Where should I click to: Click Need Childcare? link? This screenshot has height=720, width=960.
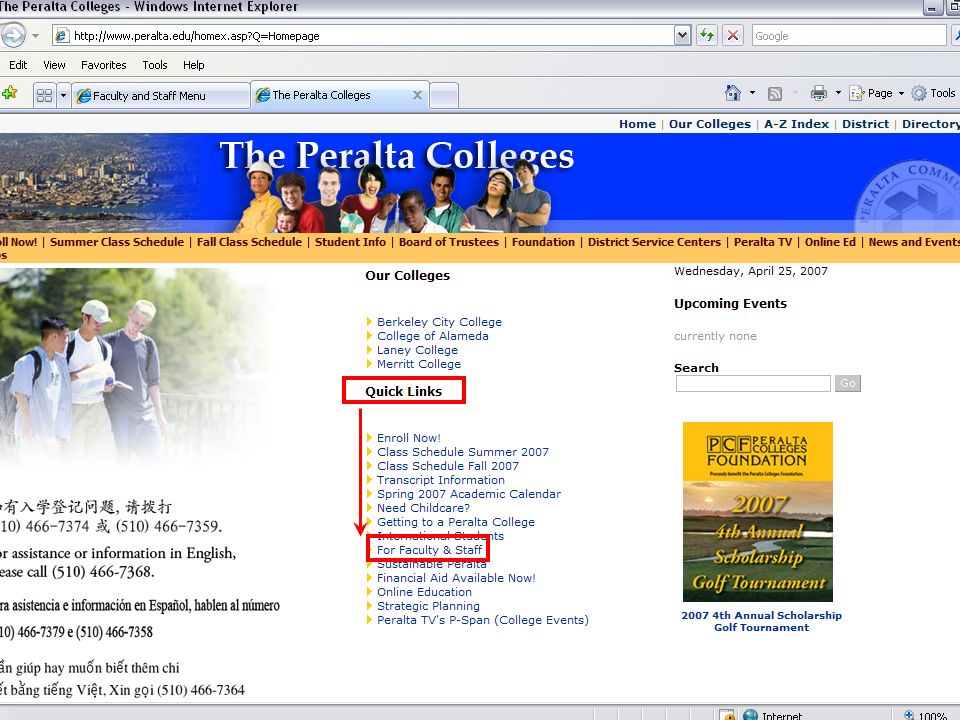point(424,508)
